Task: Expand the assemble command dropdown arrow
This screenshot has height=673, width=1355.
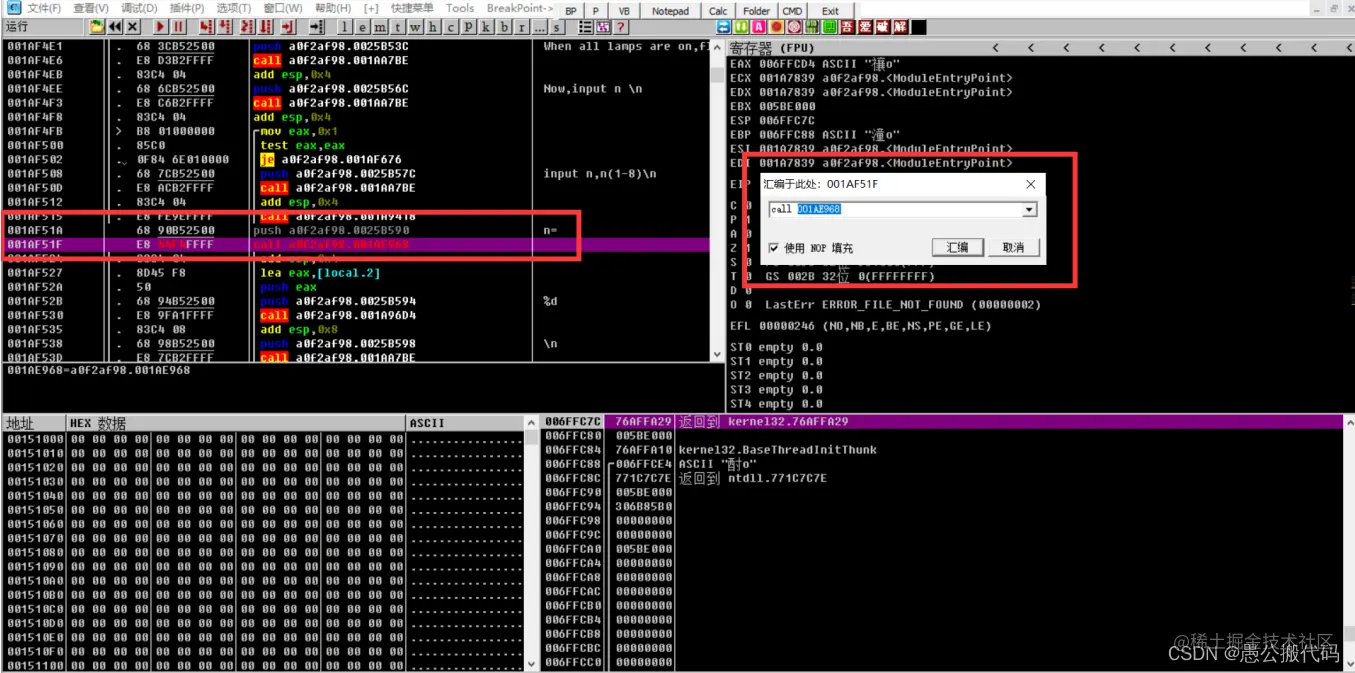Action: [1030, 210]
